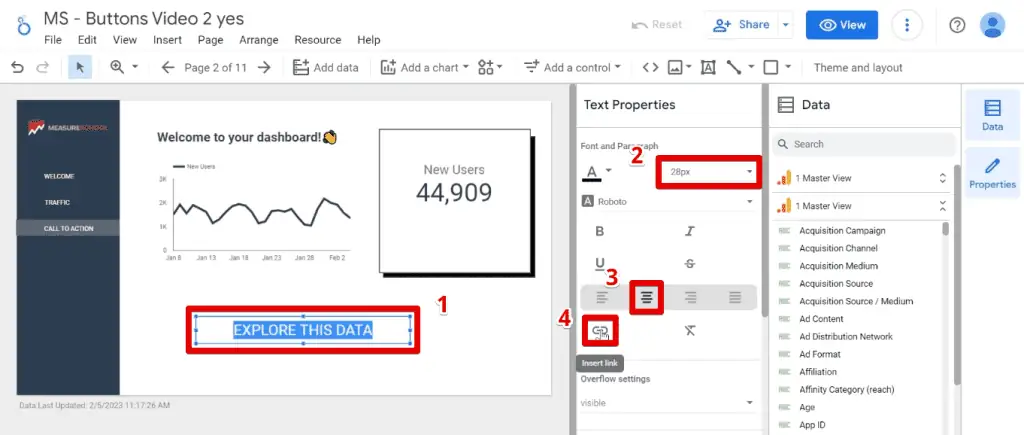Open the Overflow settings visible dropdown
The height and width of the screenshot is (435, 1024).
click(x=667, y=403)
